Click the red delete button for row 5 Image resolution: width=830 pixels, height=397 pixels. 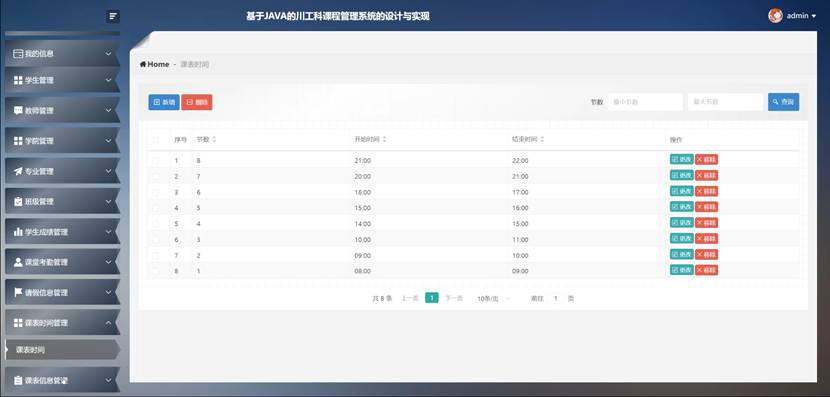[x=707, y=223]
